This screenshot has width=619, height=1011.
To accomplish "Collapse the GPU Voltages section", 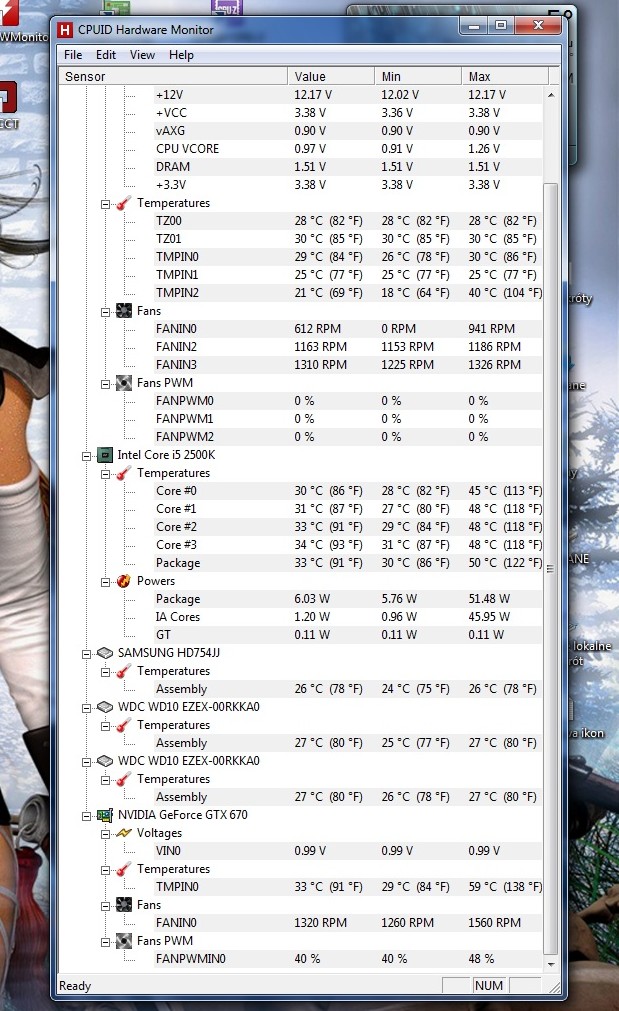I will [x=105, y=834].
